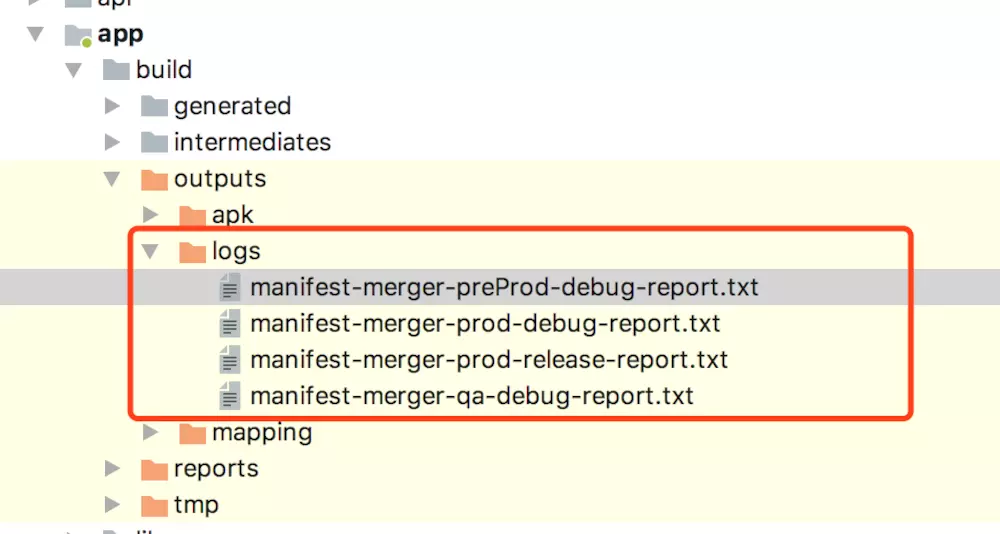This screenshot has height=534, width=1000.
Task: Expand the generated folder arrow
Action: pyautogui.click(x=112, y=106)
